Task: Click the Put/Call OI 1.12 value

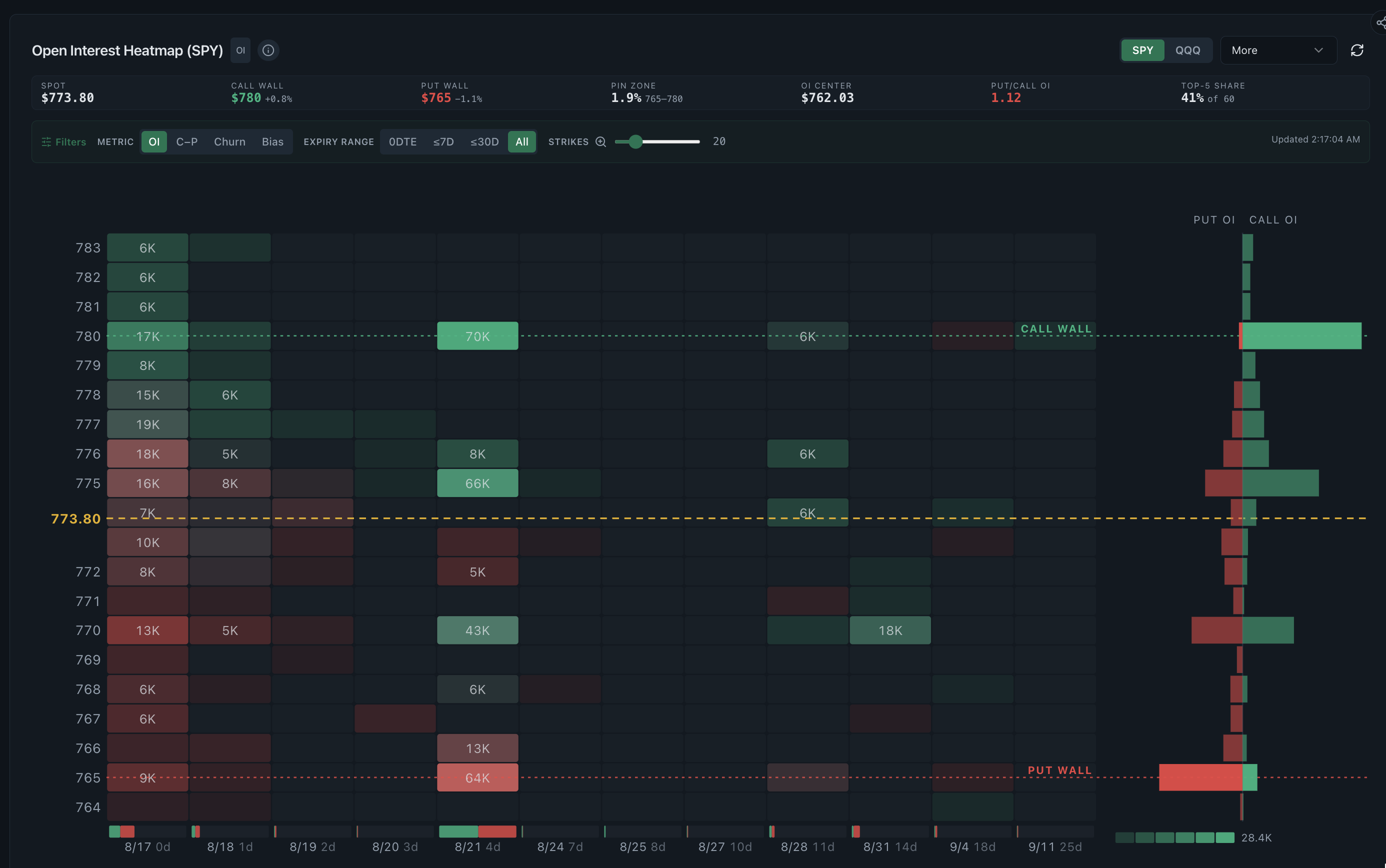Action: pyautogui.click(x=1006, y=98)
